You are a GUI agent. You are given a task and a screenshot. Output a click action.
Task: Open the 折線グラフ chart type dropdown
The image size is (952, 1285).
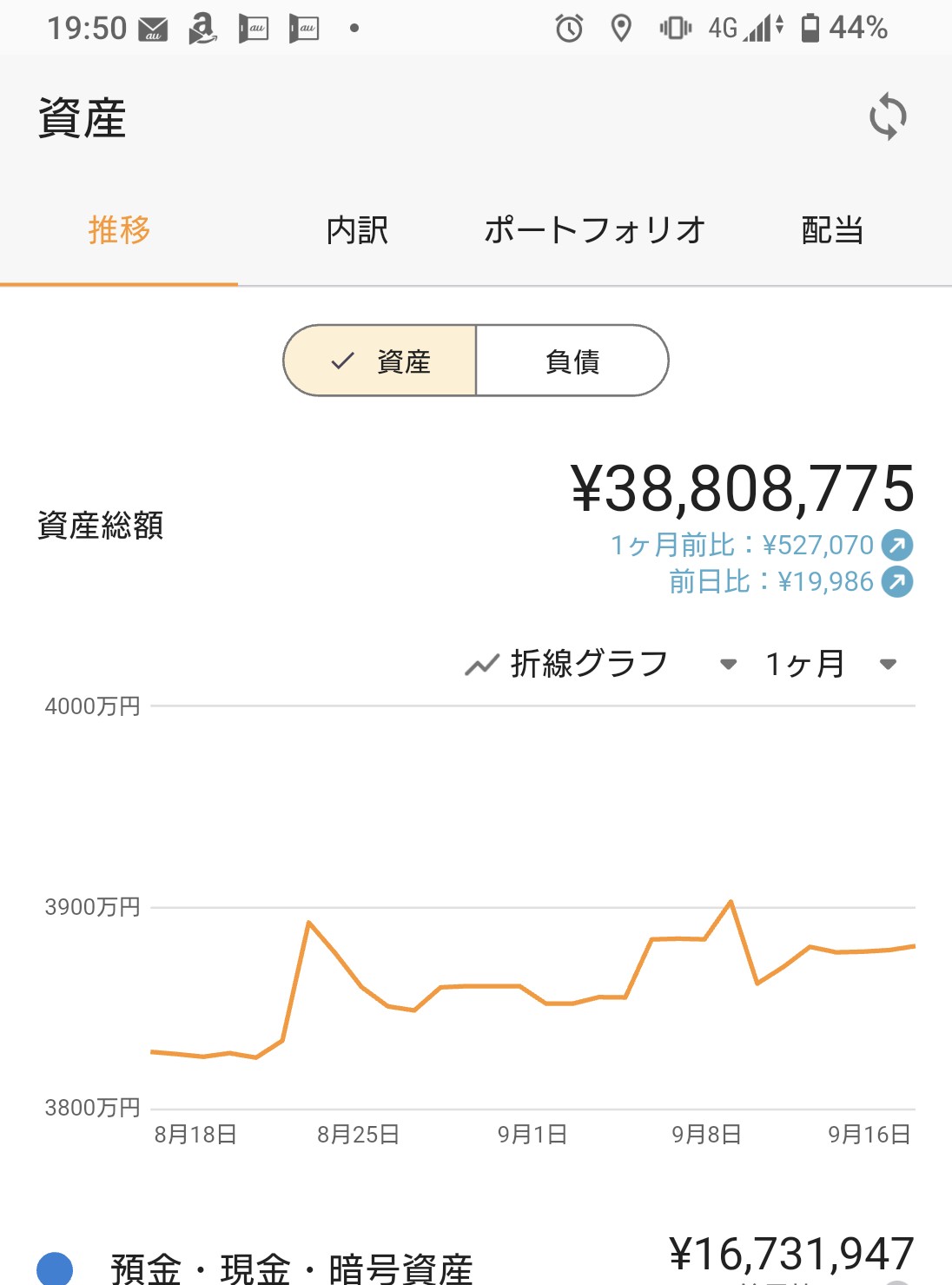click(x=601, y=665)
